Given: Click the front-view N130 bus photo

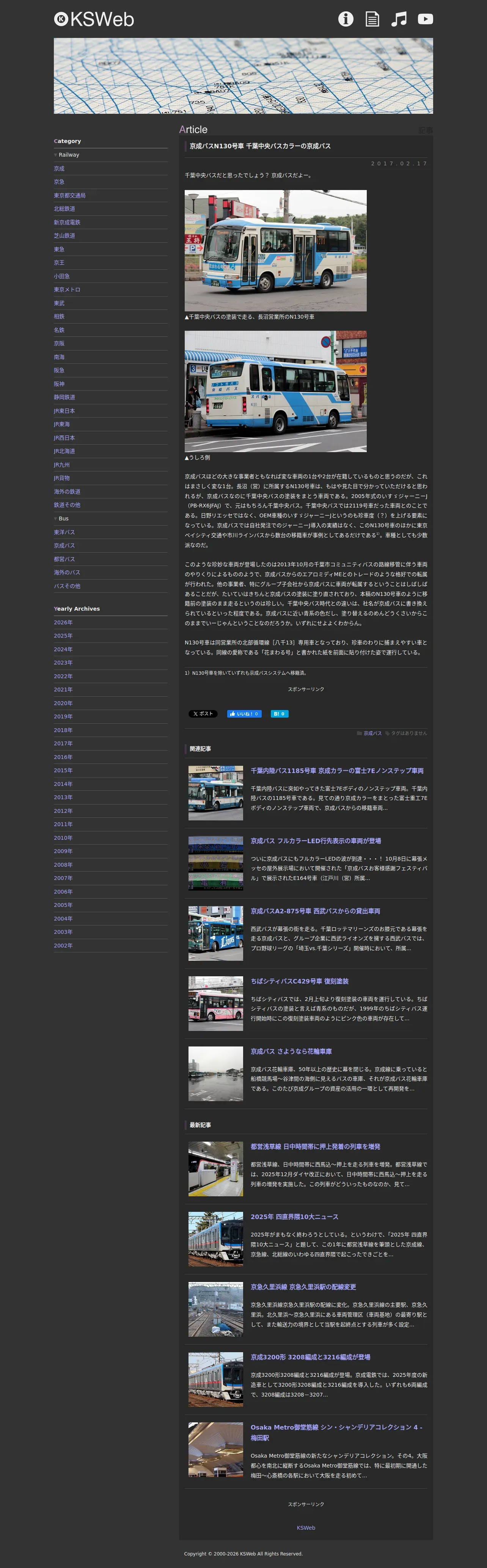Looking at the screenshot, I should click(x=276, y=251).
